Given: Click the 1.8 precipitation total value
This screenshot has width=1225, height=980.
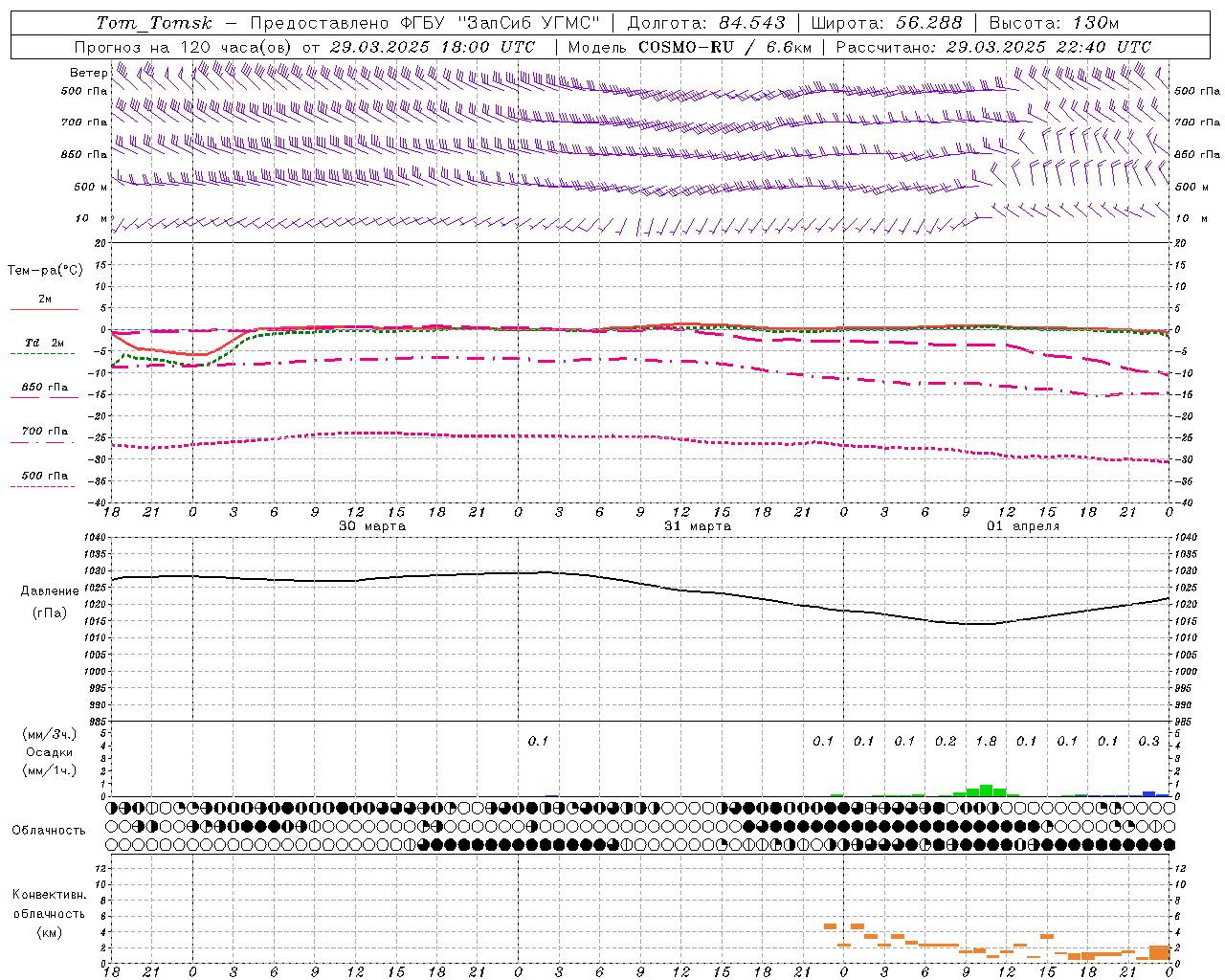Looking at the screenshot, I should point(986,741).
